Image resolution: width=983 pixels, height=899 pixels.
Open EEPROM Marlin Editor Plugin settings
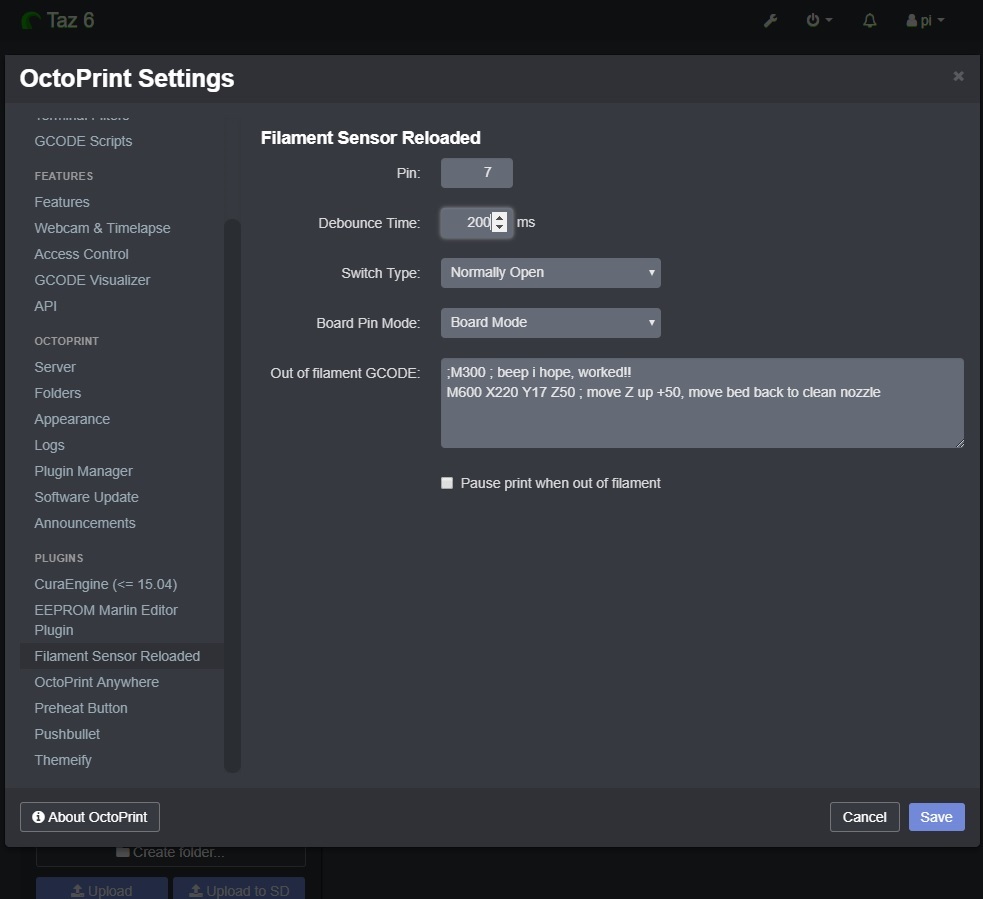click(106, 620)
